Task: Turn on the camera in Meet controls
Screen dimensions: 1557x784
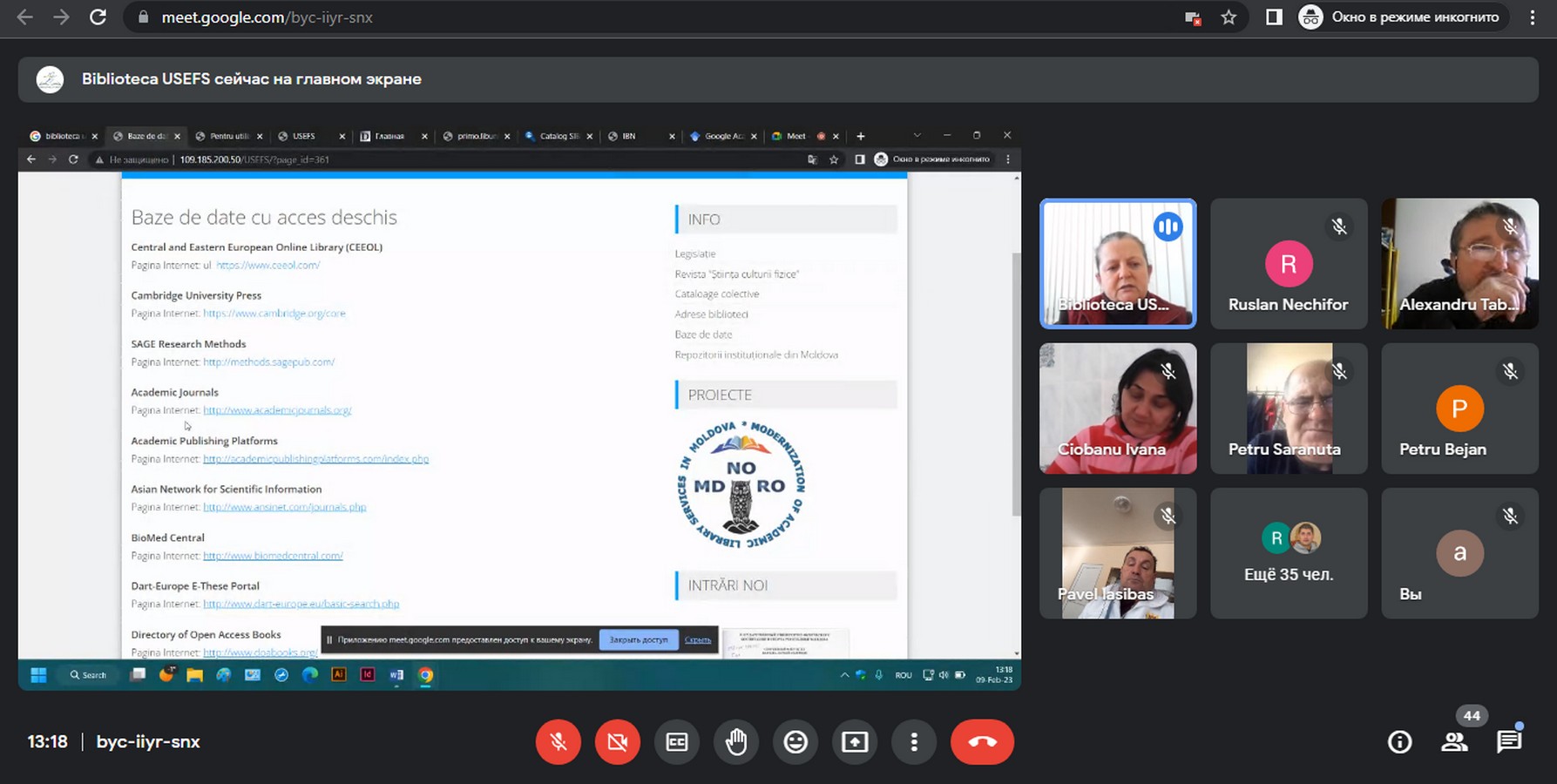Action: click(x=618, y=742)
